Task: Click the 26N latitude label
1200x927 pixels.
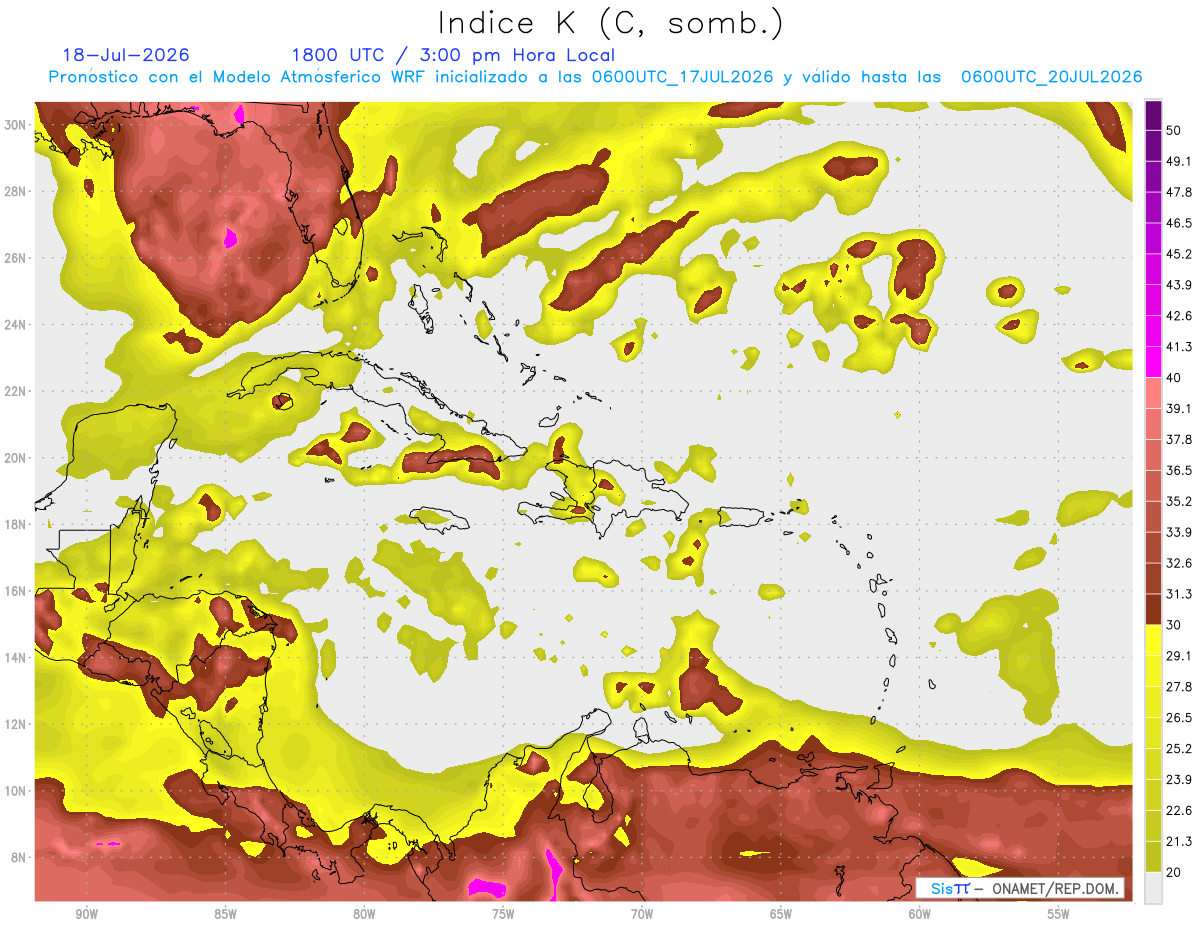Action: click(16, 257)
